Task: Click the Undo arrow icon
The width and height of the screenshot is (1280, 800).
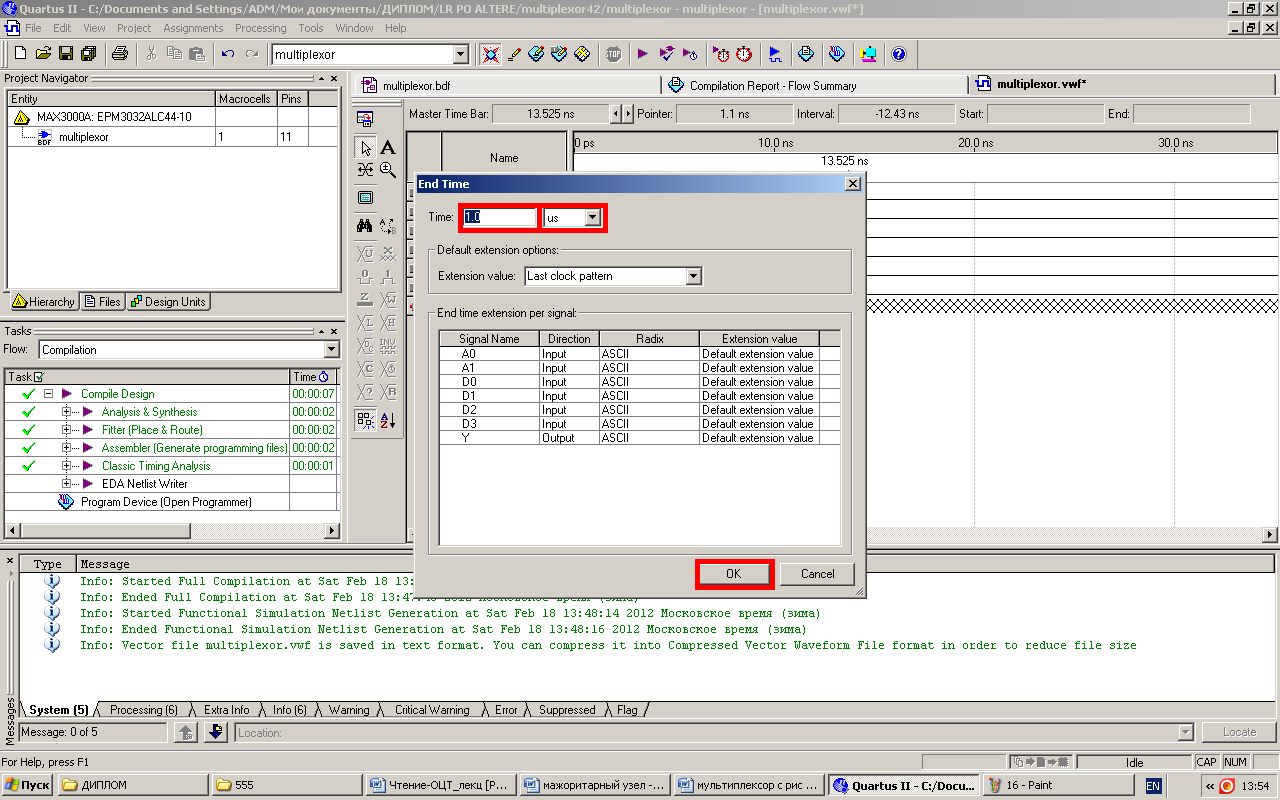Action: tap(228, 54)
